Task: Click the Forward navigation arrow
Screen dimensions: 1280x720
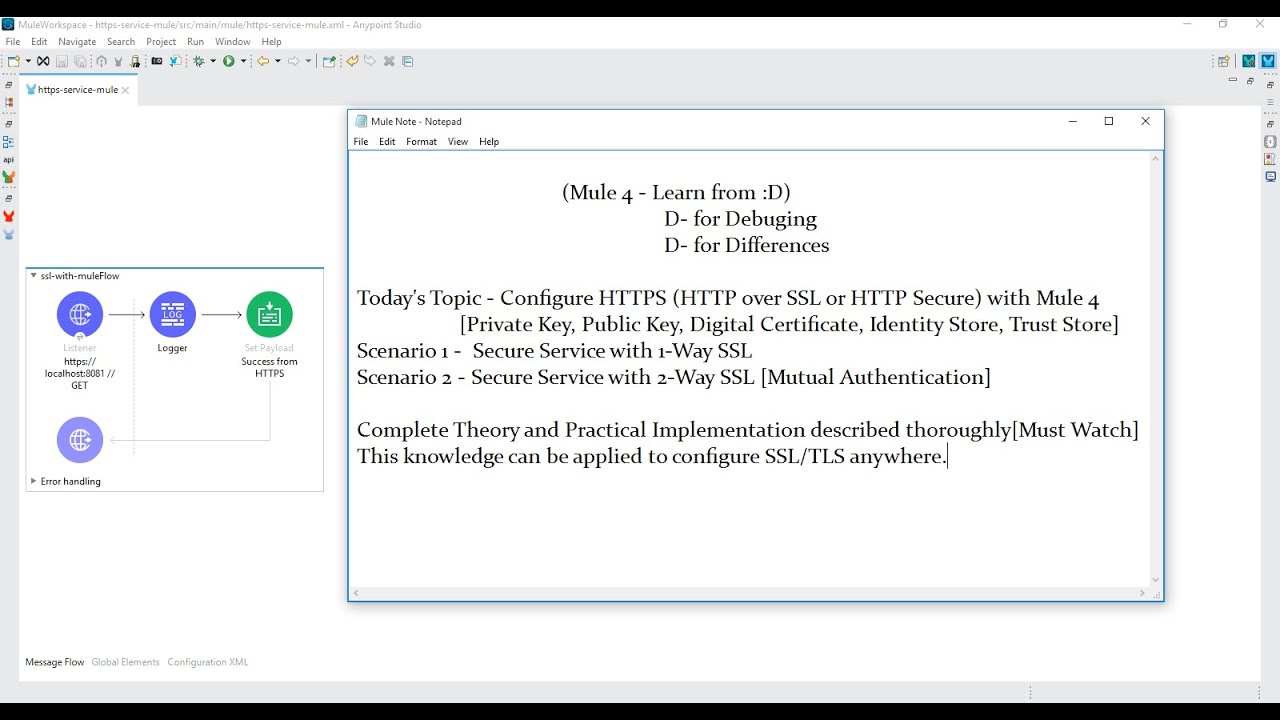Action: click(x=294, y=61)
